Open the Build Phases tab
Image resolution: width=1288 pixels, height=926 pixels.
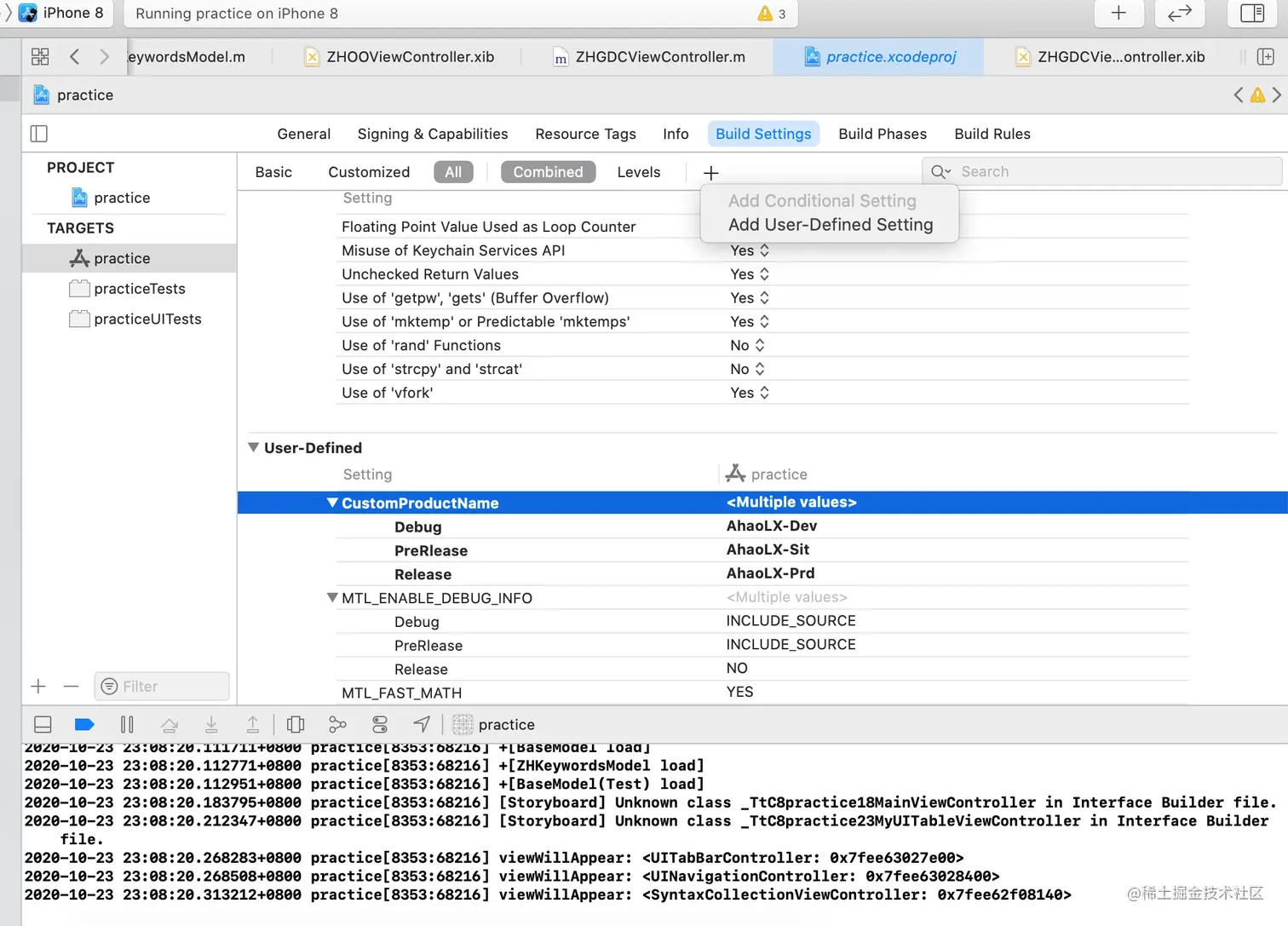point(883,134)
